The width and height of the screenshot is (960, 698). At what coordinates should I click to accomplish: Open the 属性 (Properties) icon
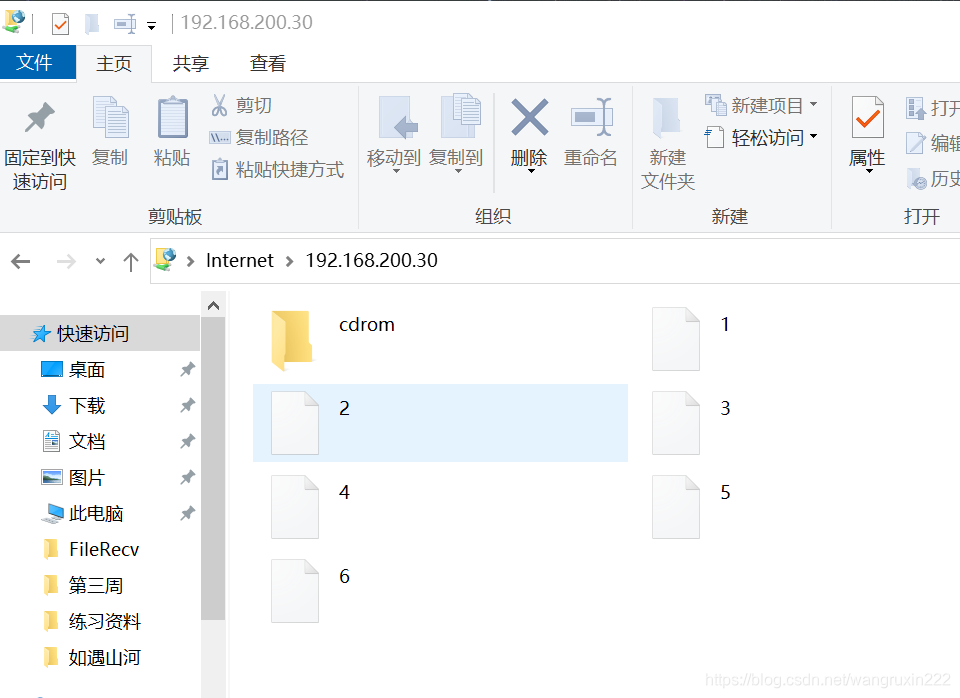[866, 125]
